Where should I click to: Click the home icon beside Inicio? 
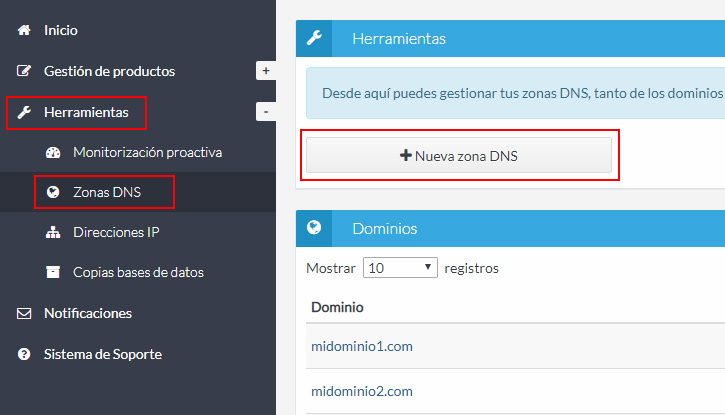pos(25,31)
